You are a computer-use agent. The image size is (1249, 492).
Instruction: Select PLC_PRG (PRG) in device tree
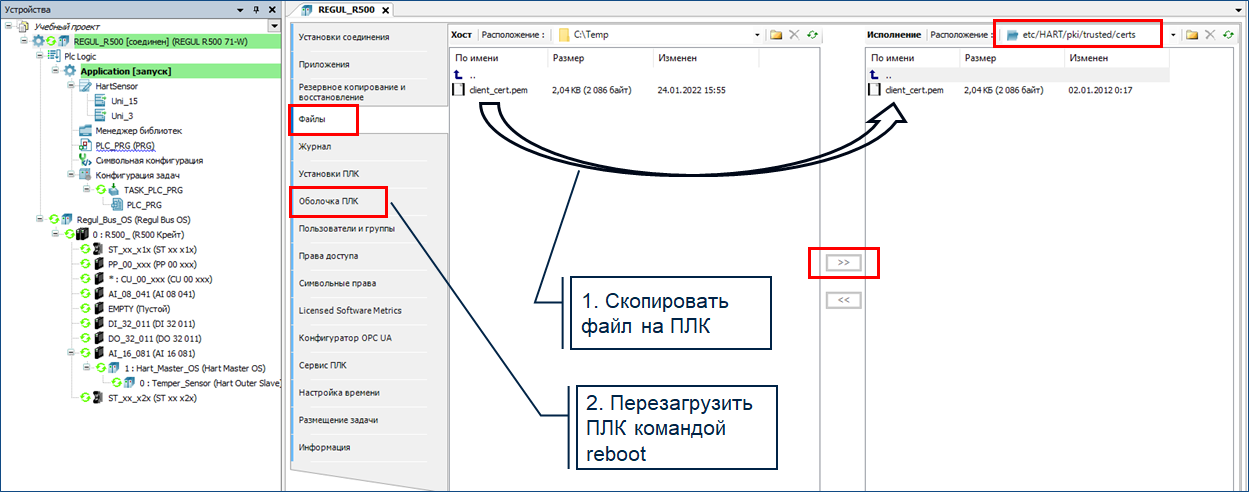click(x=124, y=145)
